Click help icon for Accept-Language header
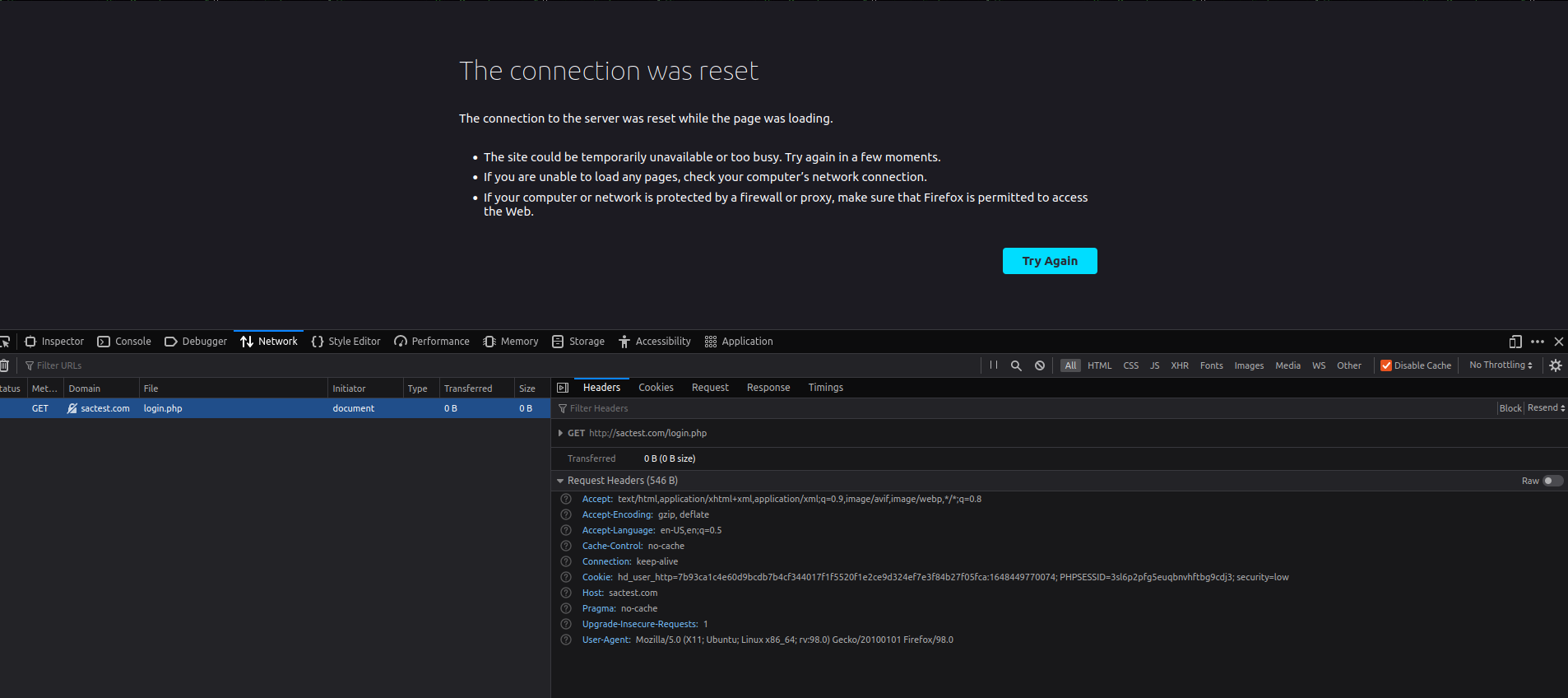The height and width of the screenshot is (698, 1568). [x=566, y=530]
